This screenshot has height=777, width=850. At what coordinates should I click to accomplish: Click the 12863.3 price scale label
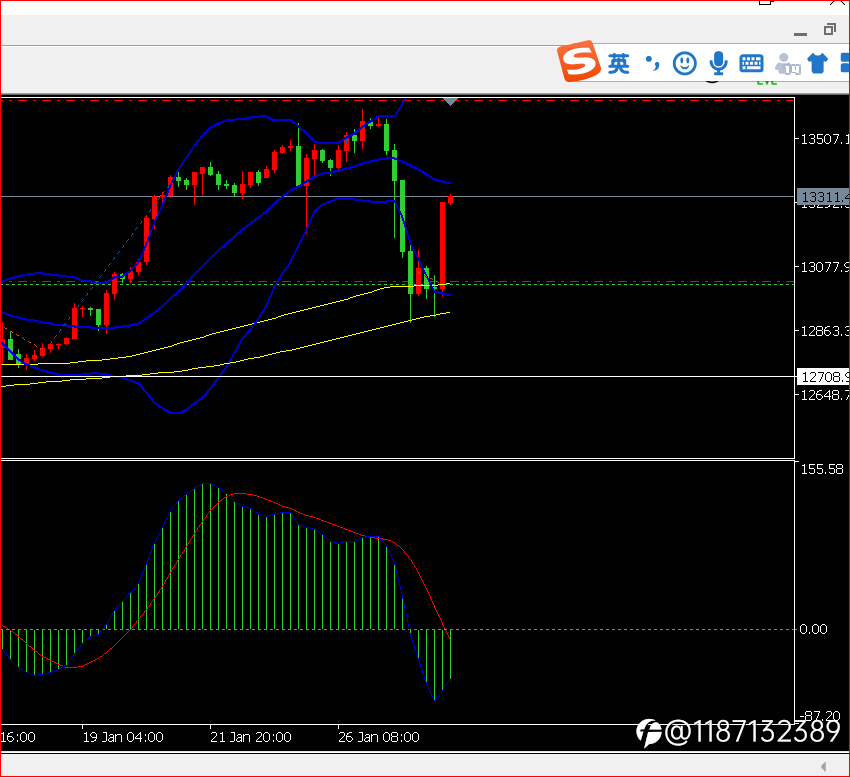click(825, 331)
